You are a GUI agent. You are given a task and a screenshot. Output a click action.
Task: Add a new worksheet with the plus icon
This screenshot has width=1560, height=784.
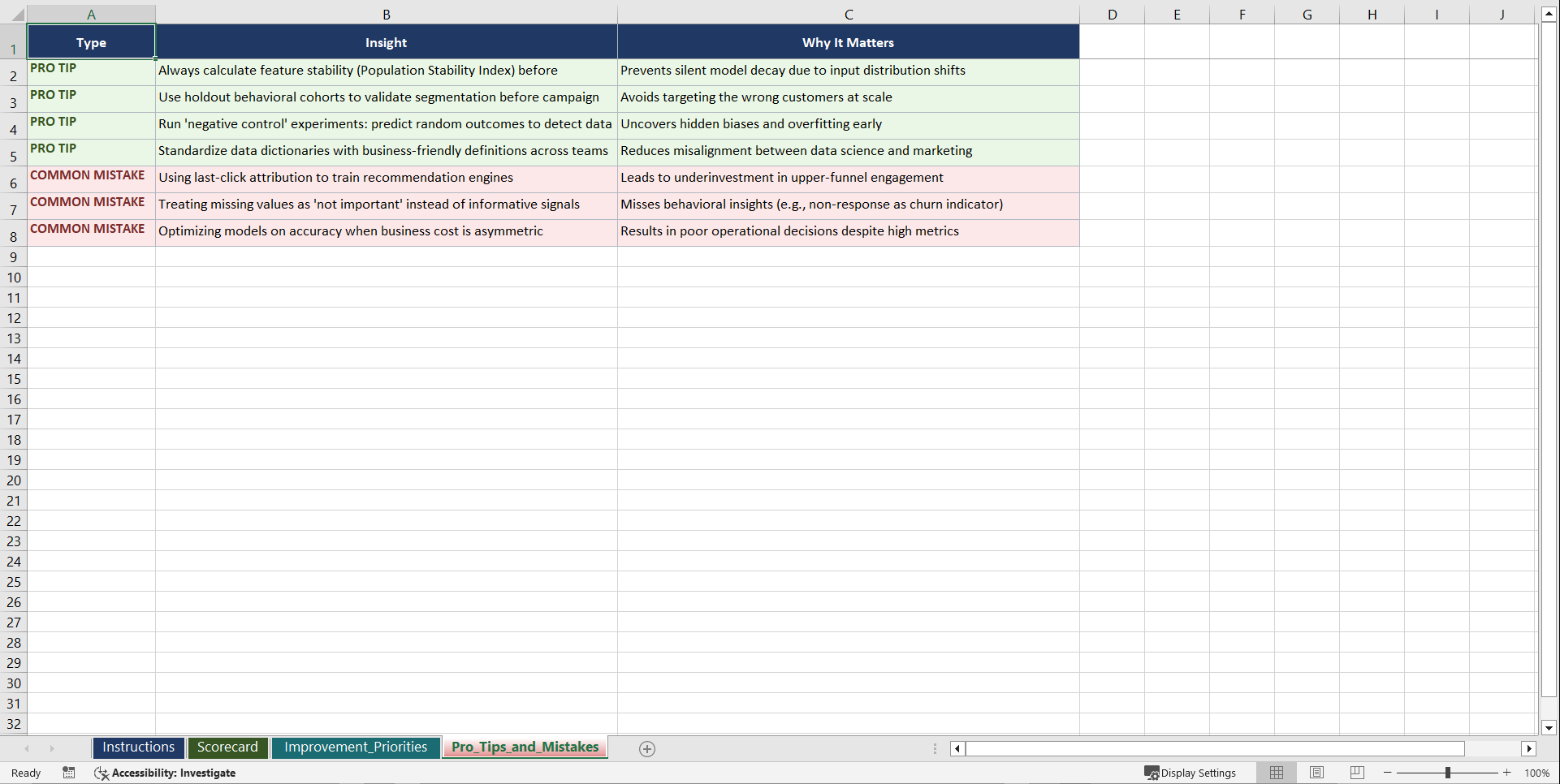(647, 748)
